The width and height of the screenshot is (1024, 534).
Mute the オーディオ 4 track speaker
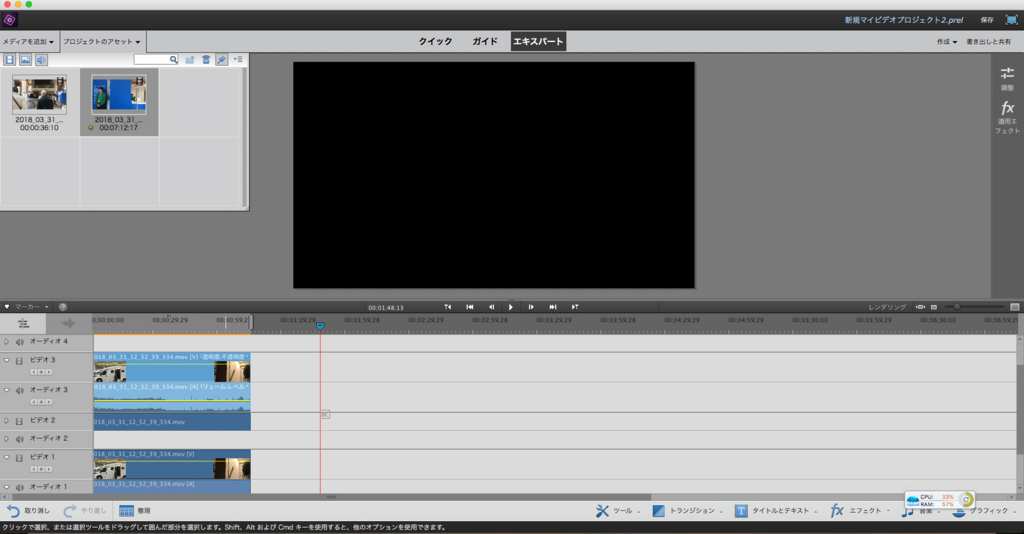tap(20, 341)
